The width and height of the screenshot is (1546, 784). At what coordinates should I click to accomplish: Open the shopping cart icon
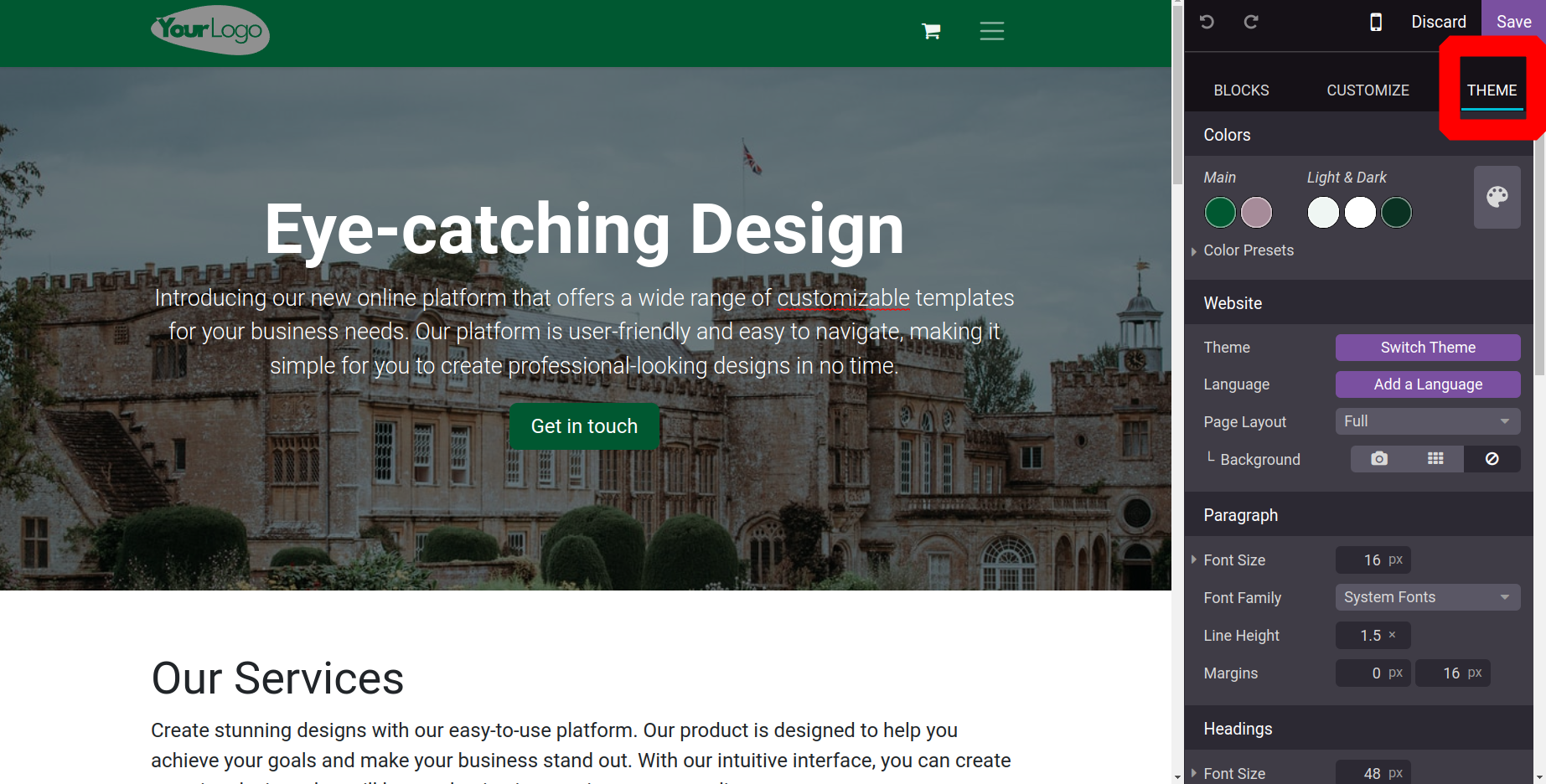[931, 32]
